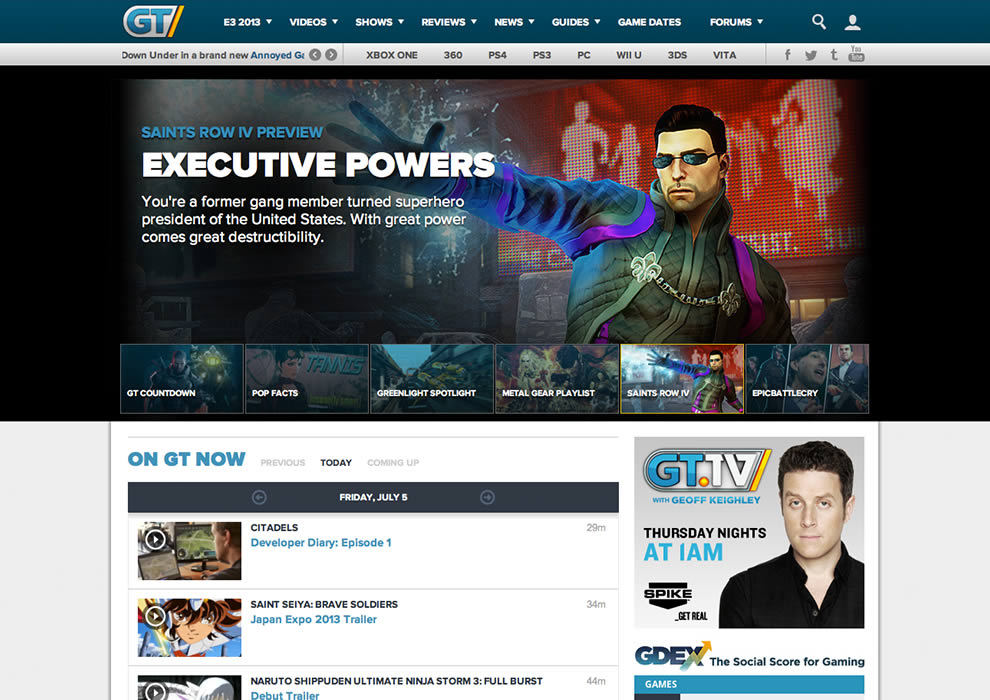
Task: Open the GT.TV Geoff Keighley banner
Action: pyautogui.click(x=749, y=532)
